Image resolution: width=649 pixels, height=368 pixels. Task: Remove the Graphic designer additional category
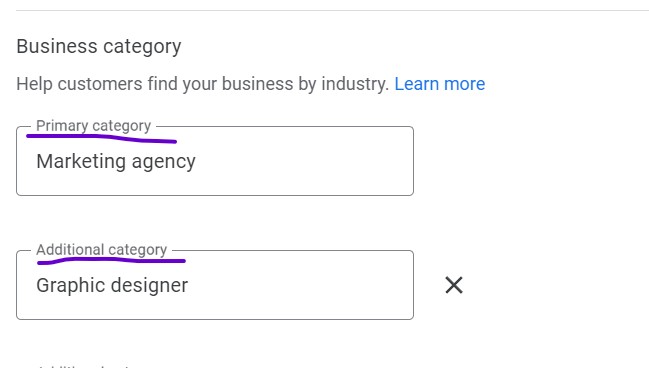tap(454, 285)
